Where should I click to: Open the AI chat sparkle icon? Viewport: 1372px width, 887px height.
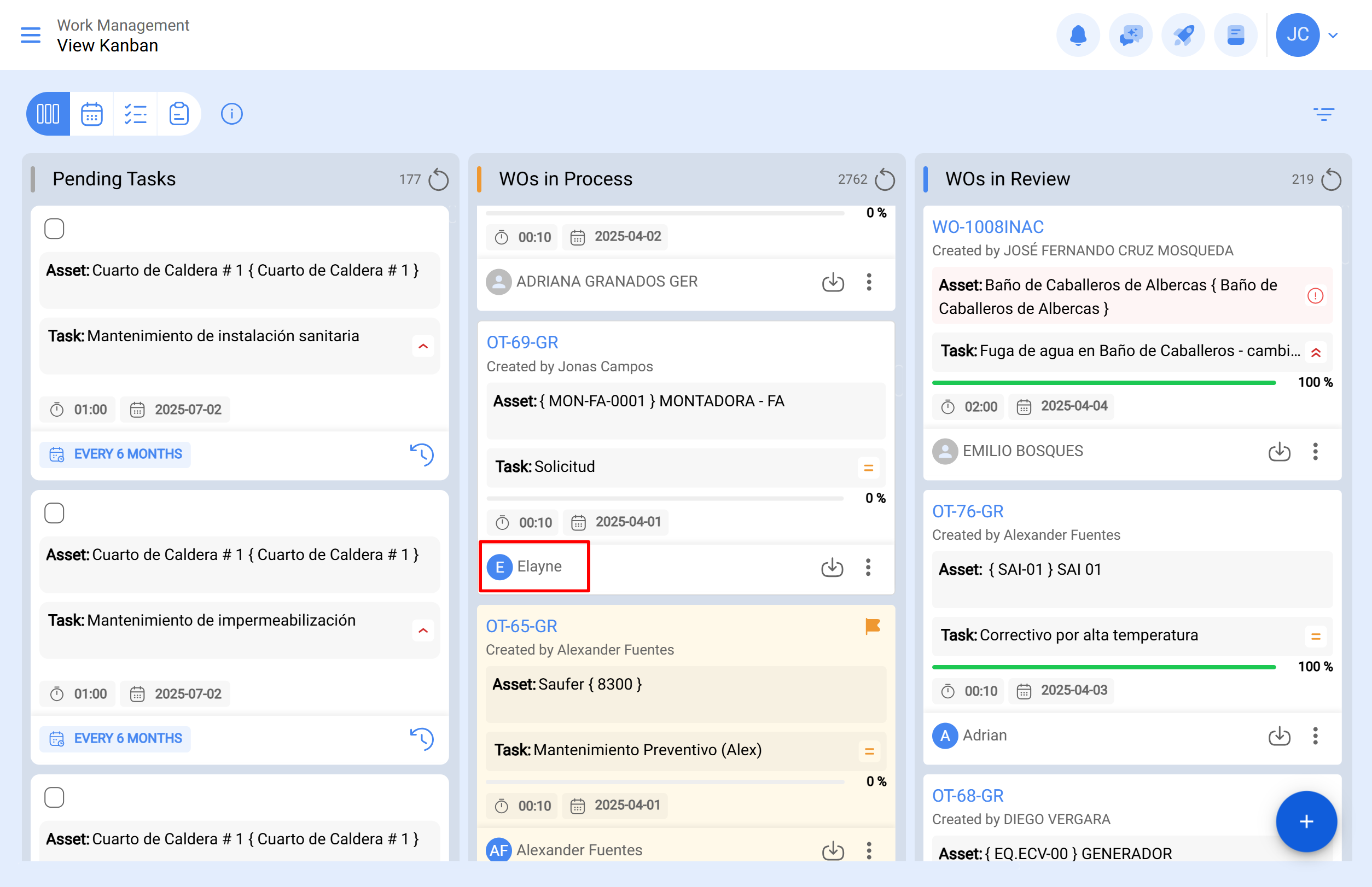tap(1131, 35)
